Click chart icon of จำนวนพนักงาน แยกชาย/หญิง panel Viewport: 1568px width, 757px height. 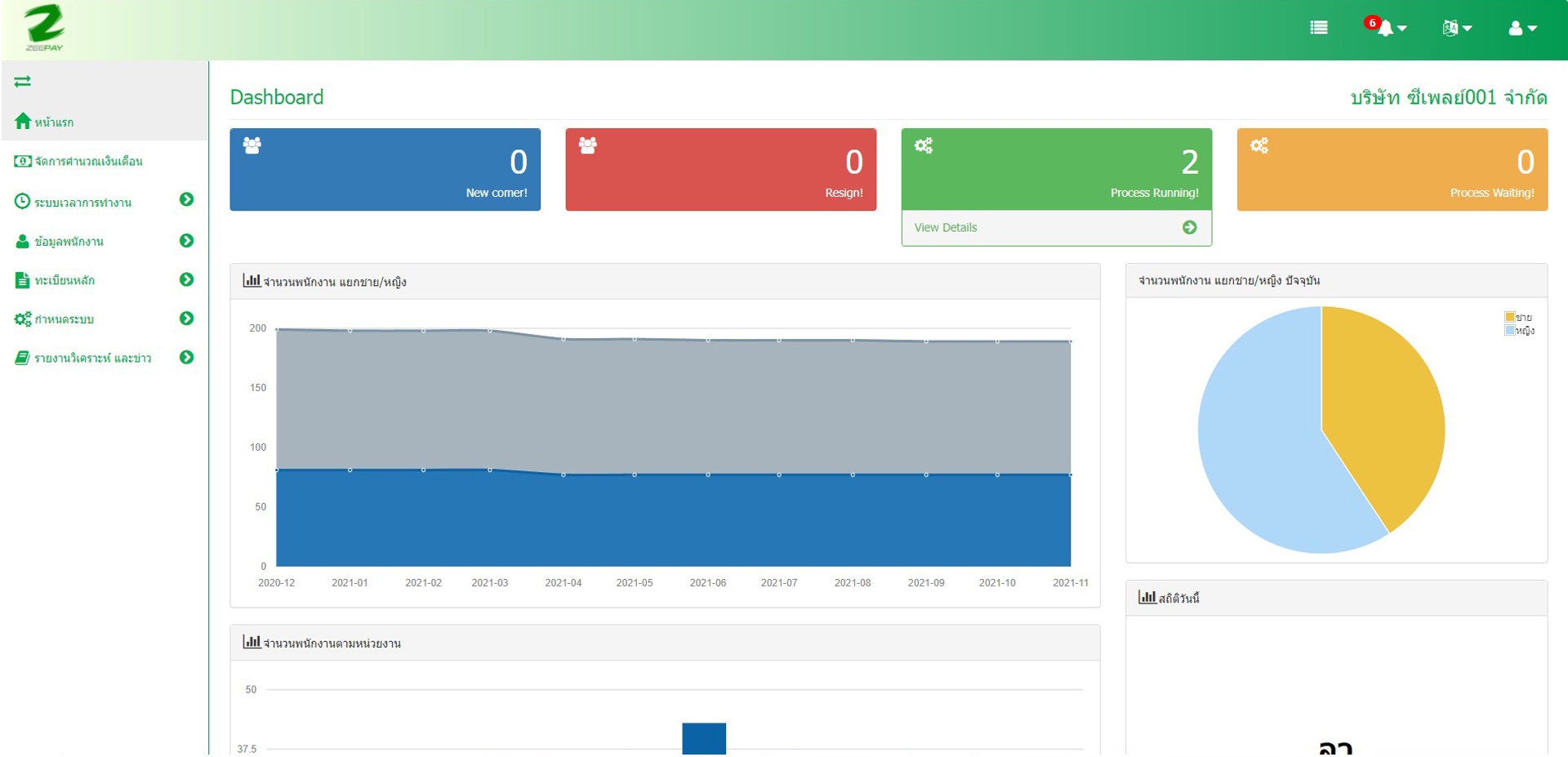[x=252, y=280]
